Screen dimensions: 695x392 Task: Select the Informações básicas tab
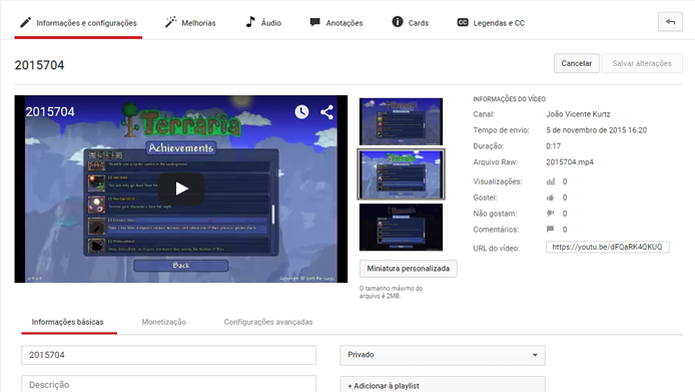click(x=67, y=322)
